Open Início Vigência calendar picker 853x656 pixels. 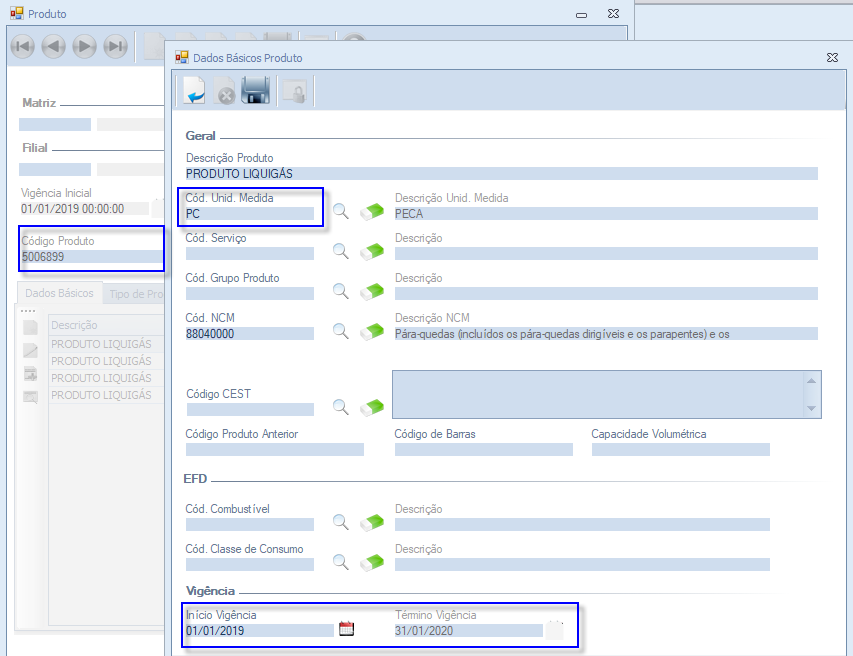point(347,629)
